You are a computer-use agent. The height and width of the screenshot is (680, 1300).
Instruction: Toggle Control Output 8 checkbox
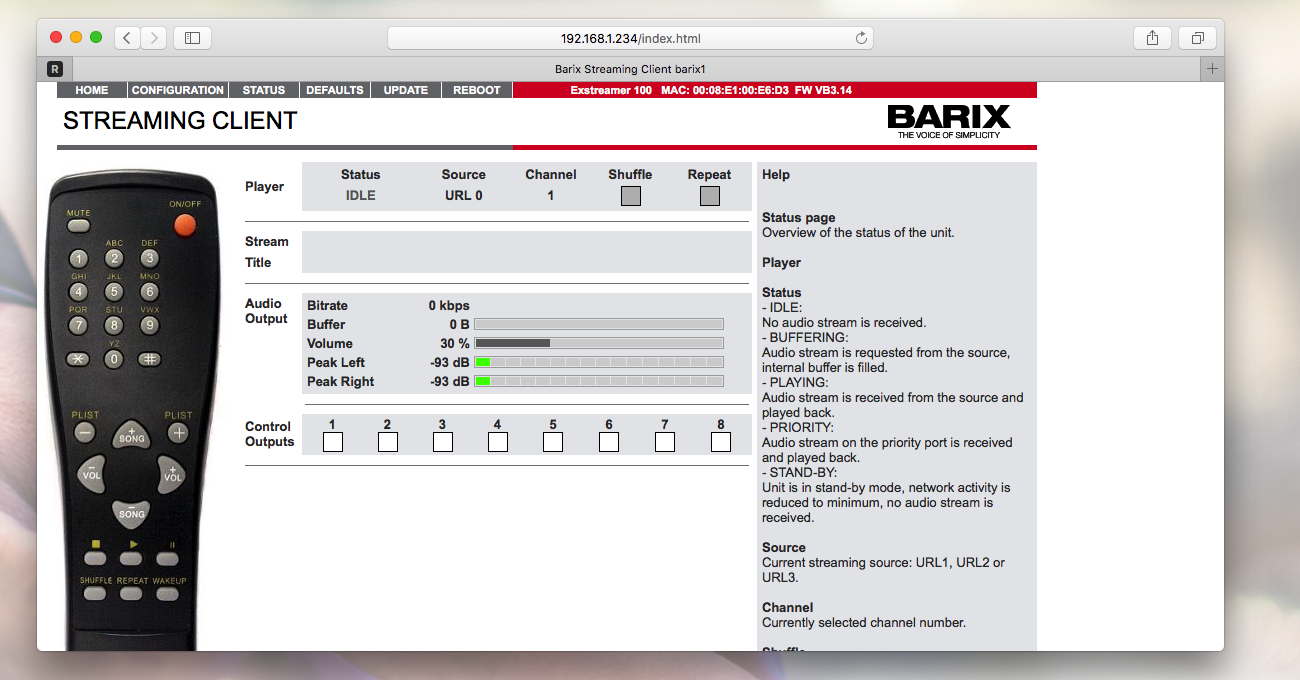click(x=721, y=442)
